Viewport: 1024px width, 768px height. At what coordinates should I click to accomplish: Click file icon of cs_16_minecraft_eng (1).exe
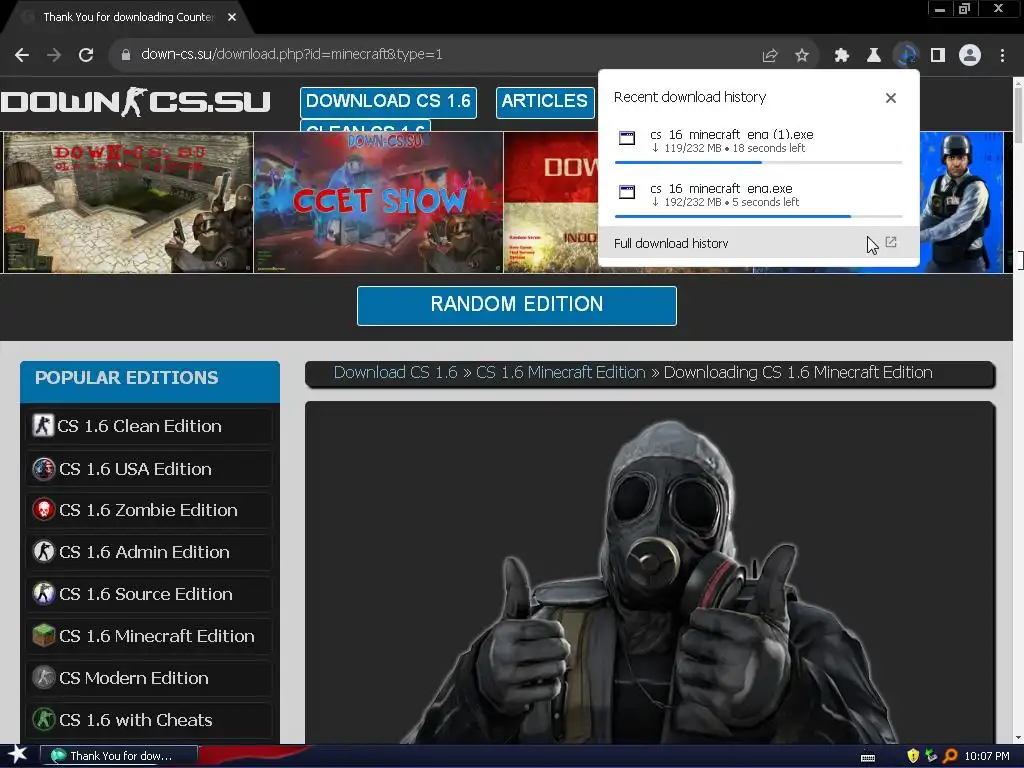tap(627, 138)
